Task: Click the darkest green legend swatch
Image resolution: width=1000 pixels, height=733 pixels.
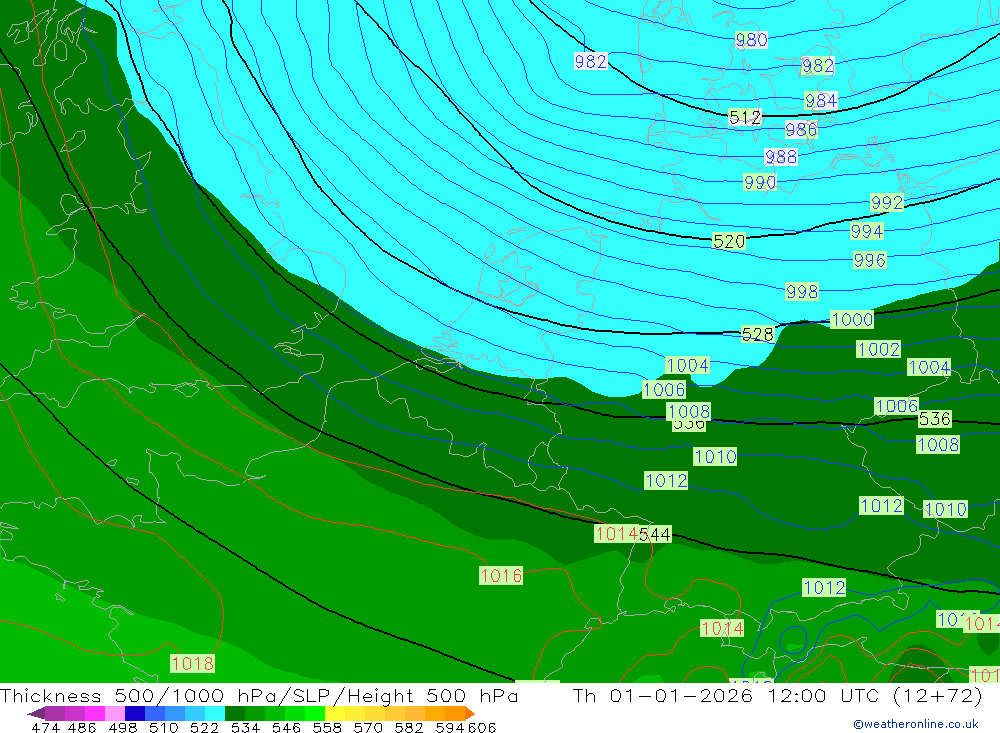Action: point(235,713)
